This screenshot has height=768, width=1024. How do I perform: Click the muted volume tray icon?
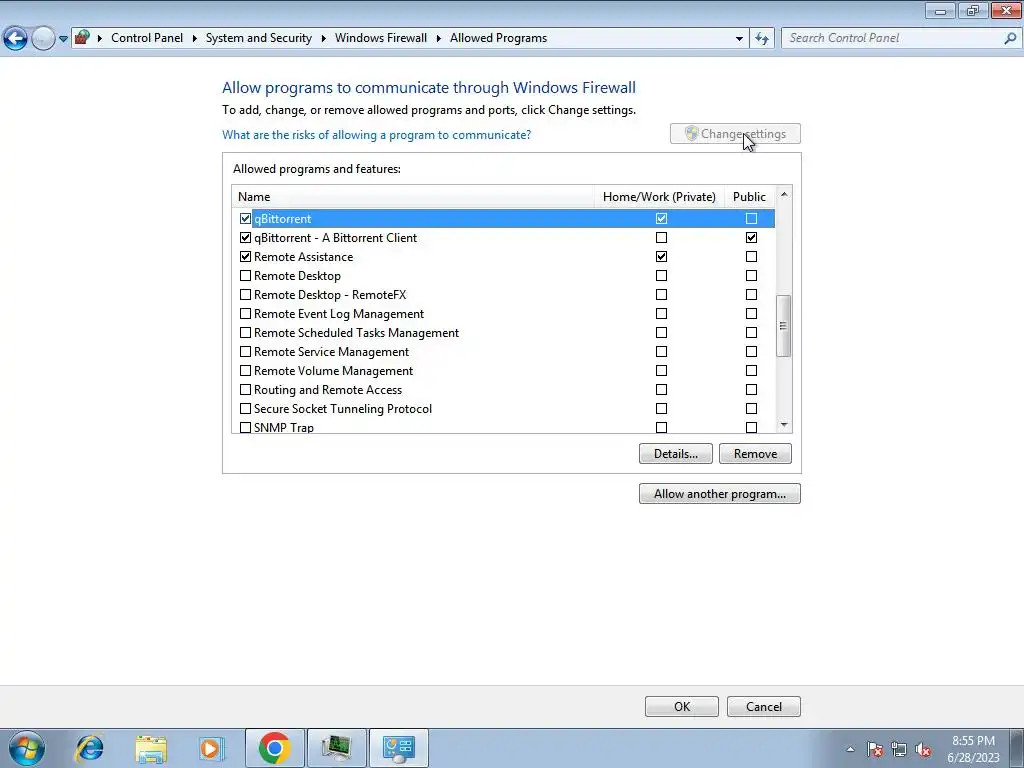(923, 749)
